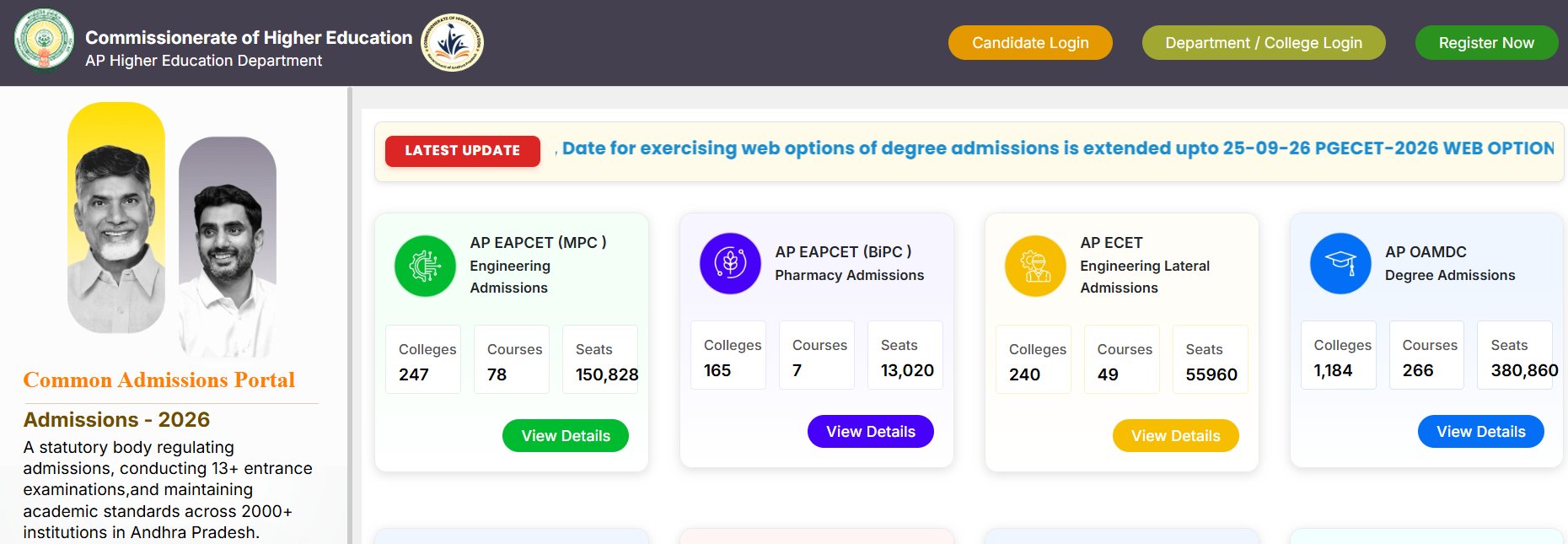The width and height of the screenshot is (1568, 544).
Task: Click the Common Admissions Portal heading
Action: tap(159, 380)
